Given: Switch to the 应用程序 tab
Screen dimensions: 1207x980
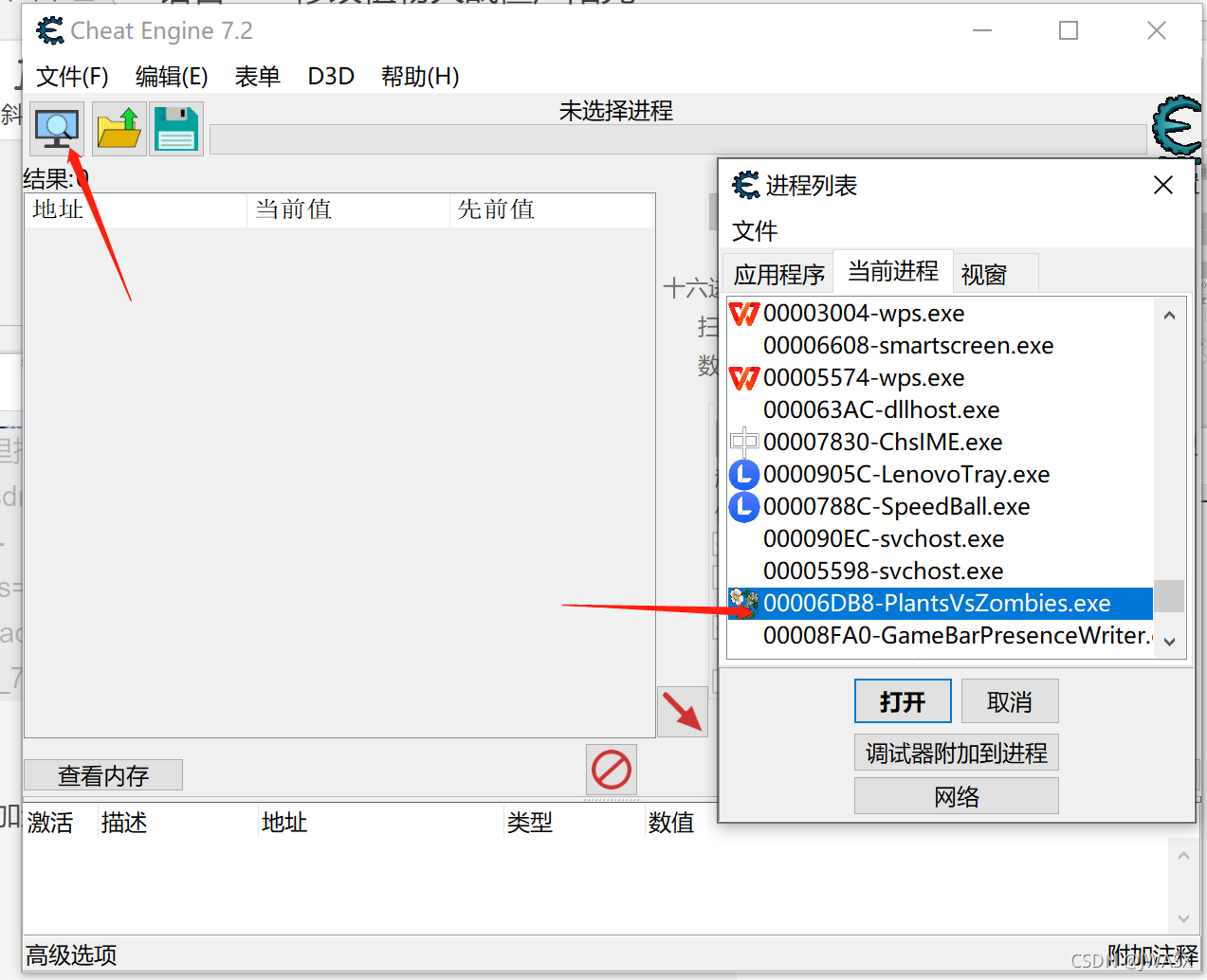Looking at the screenshot, I should 778,274.
